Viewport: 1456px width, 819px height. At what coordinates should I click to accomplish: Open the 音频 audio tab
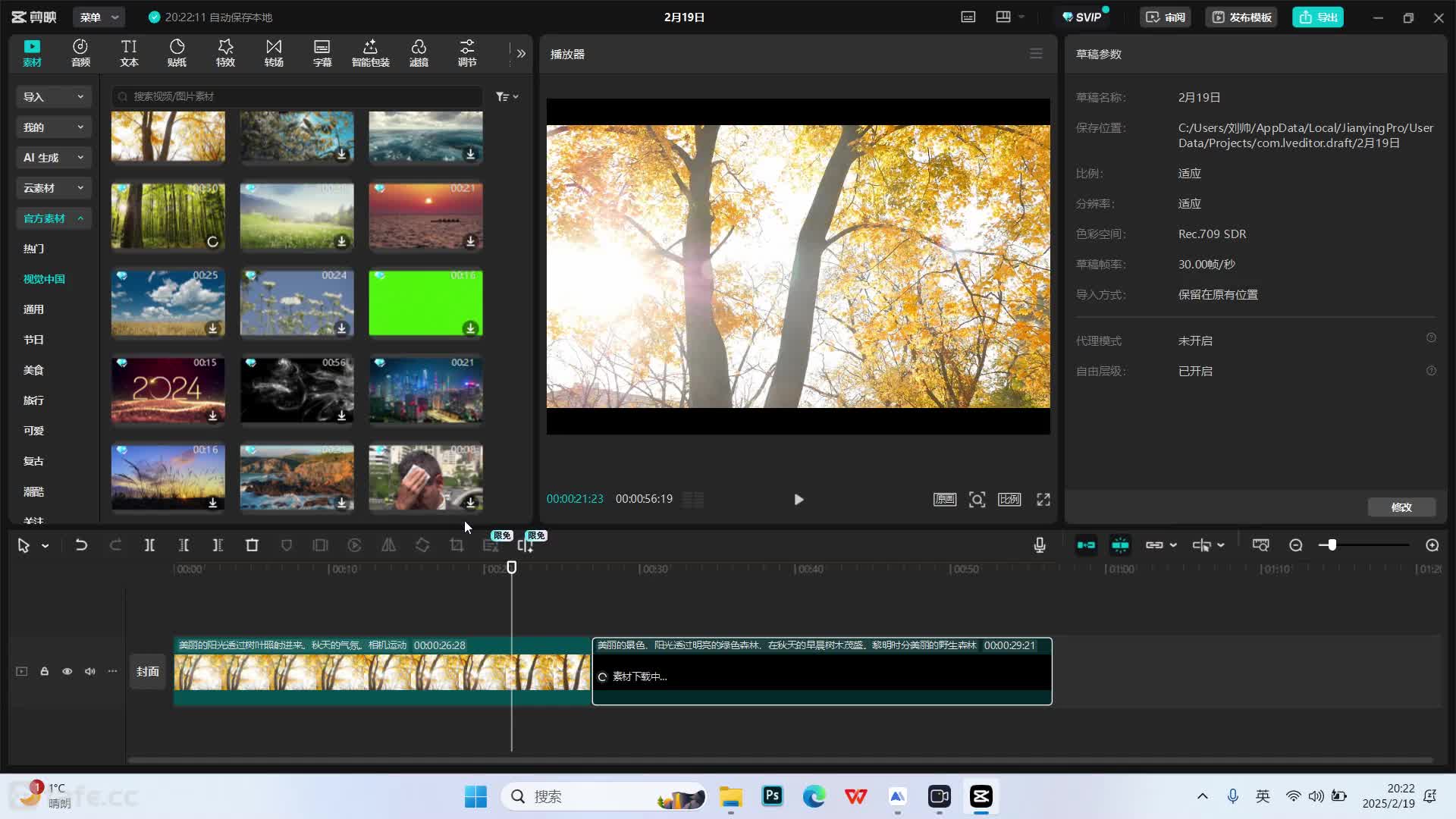[x=80, y=53]
